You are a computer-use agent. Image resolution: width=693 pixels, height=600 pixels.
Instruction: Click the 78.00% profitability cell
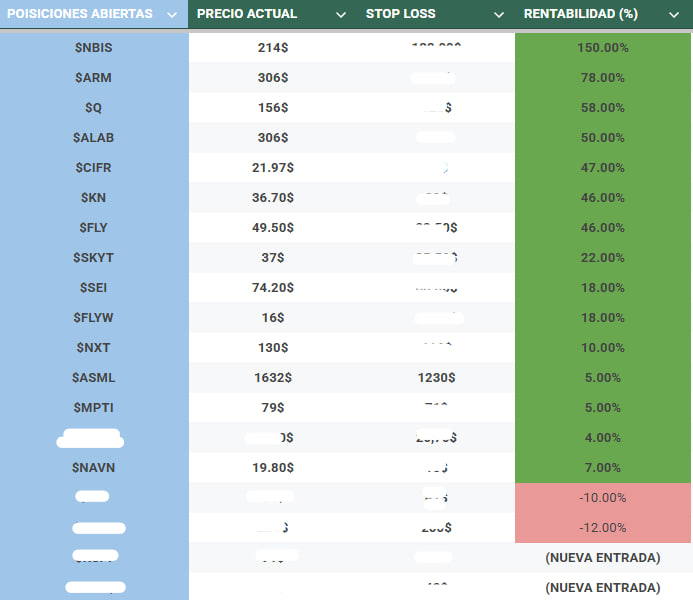tap(603, 78)
